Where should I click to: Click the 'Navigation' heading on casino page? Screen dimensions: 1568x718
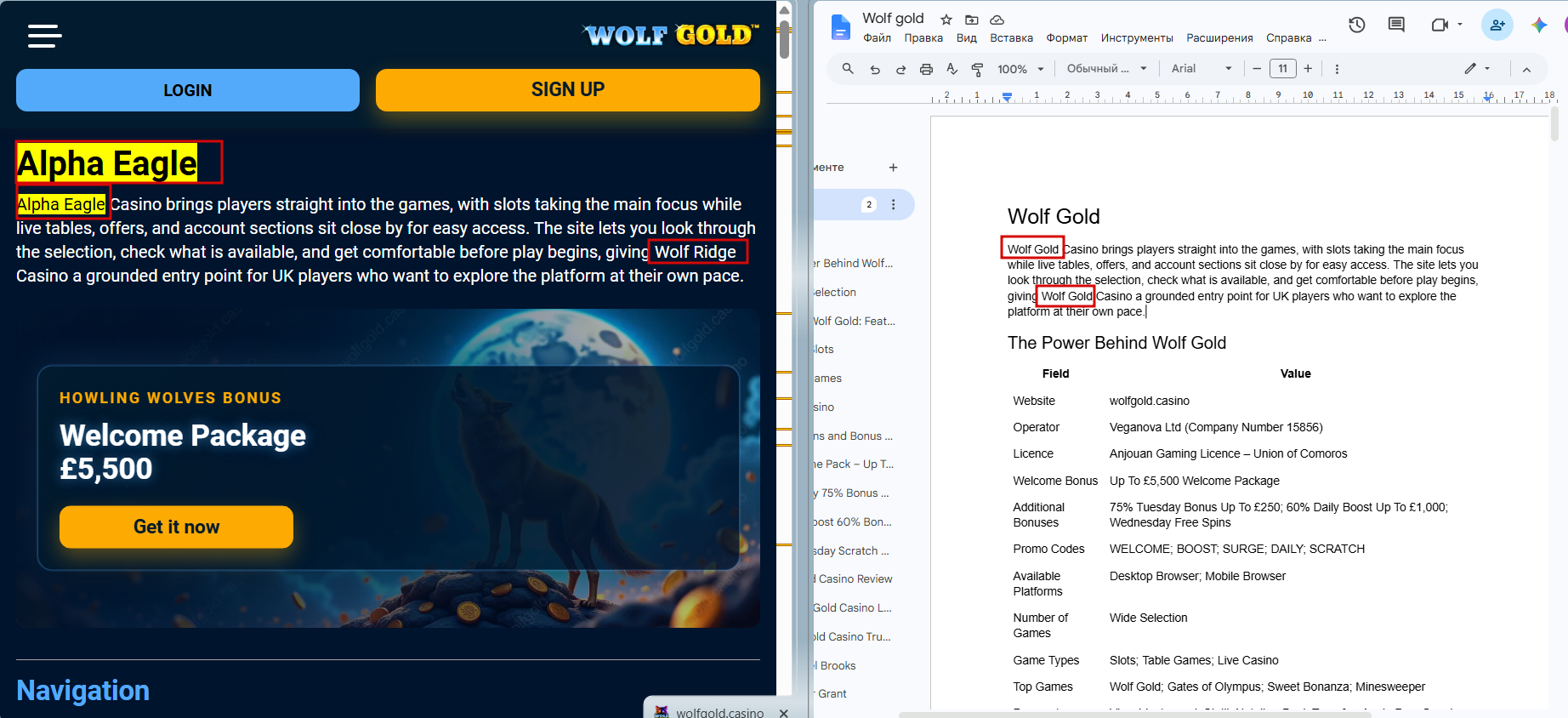pyautogui.click(x=83, y=691)
